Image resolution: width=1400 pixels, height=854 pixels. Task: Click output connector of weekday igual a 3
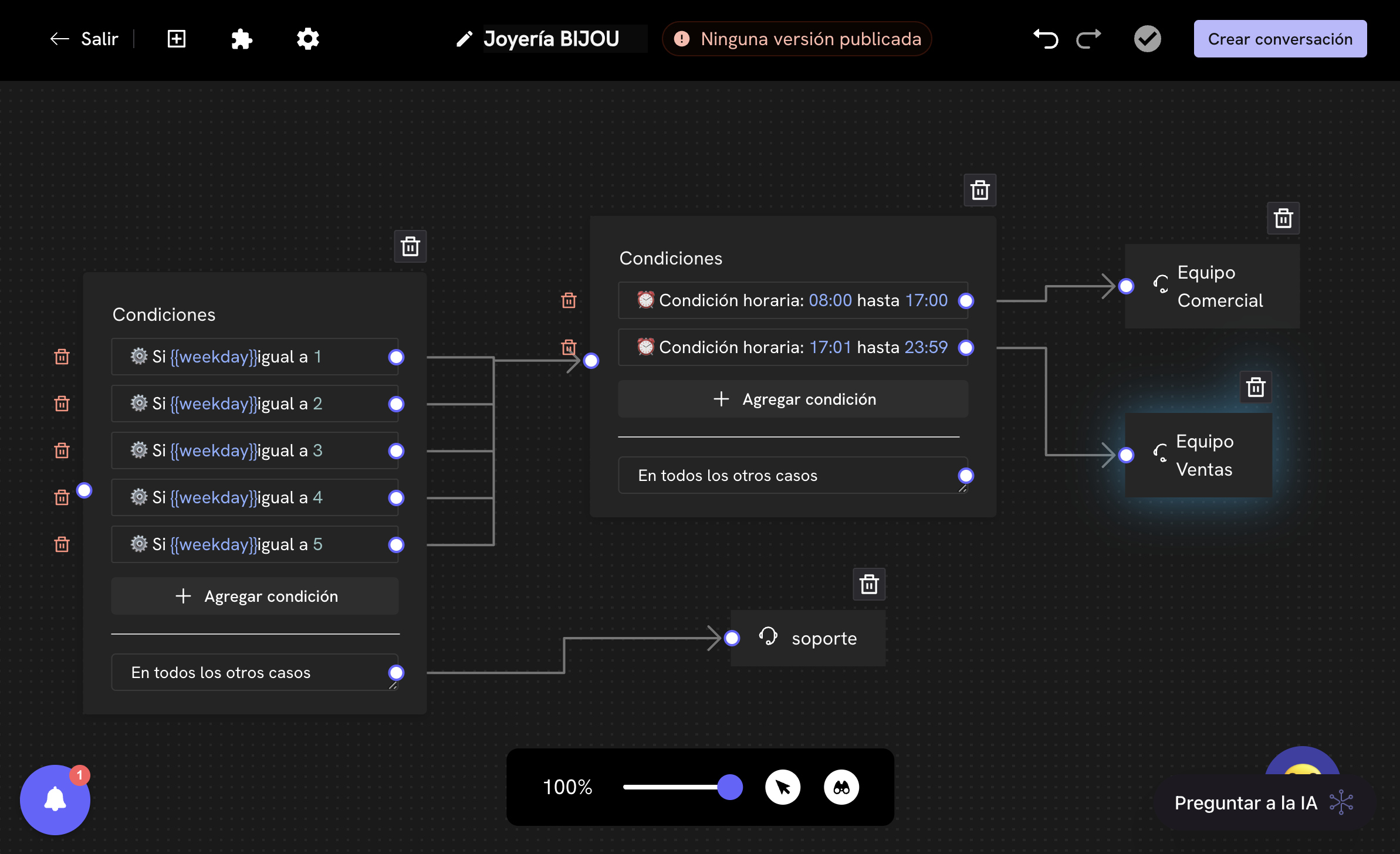(397, 450)
